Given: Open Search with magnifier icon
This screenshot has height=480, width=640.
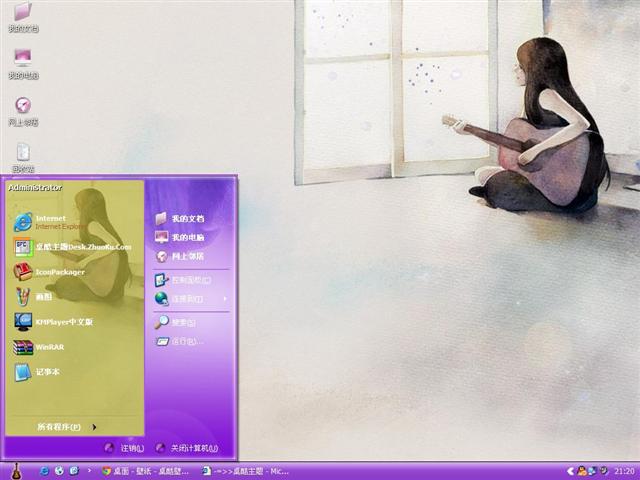Looking at the screenshot, I should pos(176,322).
